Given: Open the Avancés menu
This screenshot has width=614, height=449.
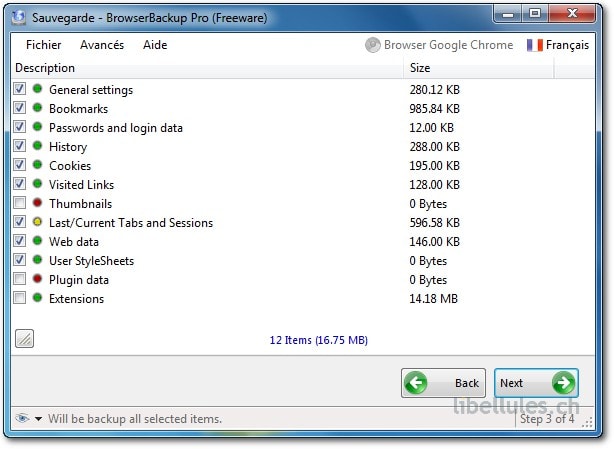Looking at the screenshot, I should pos(102,45).
